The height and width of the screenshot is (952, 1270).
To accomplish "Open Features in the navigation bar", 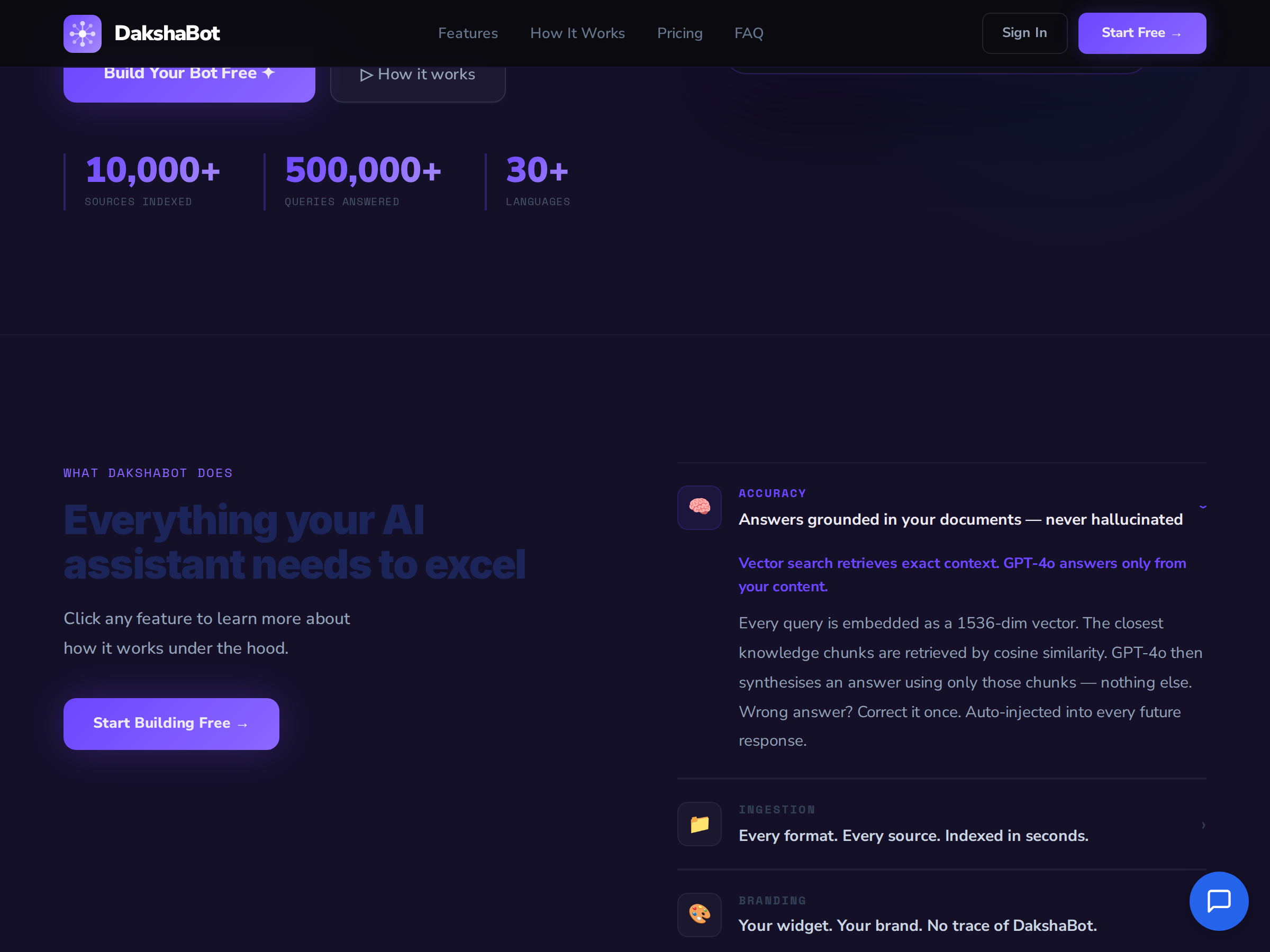I will 468,33.
